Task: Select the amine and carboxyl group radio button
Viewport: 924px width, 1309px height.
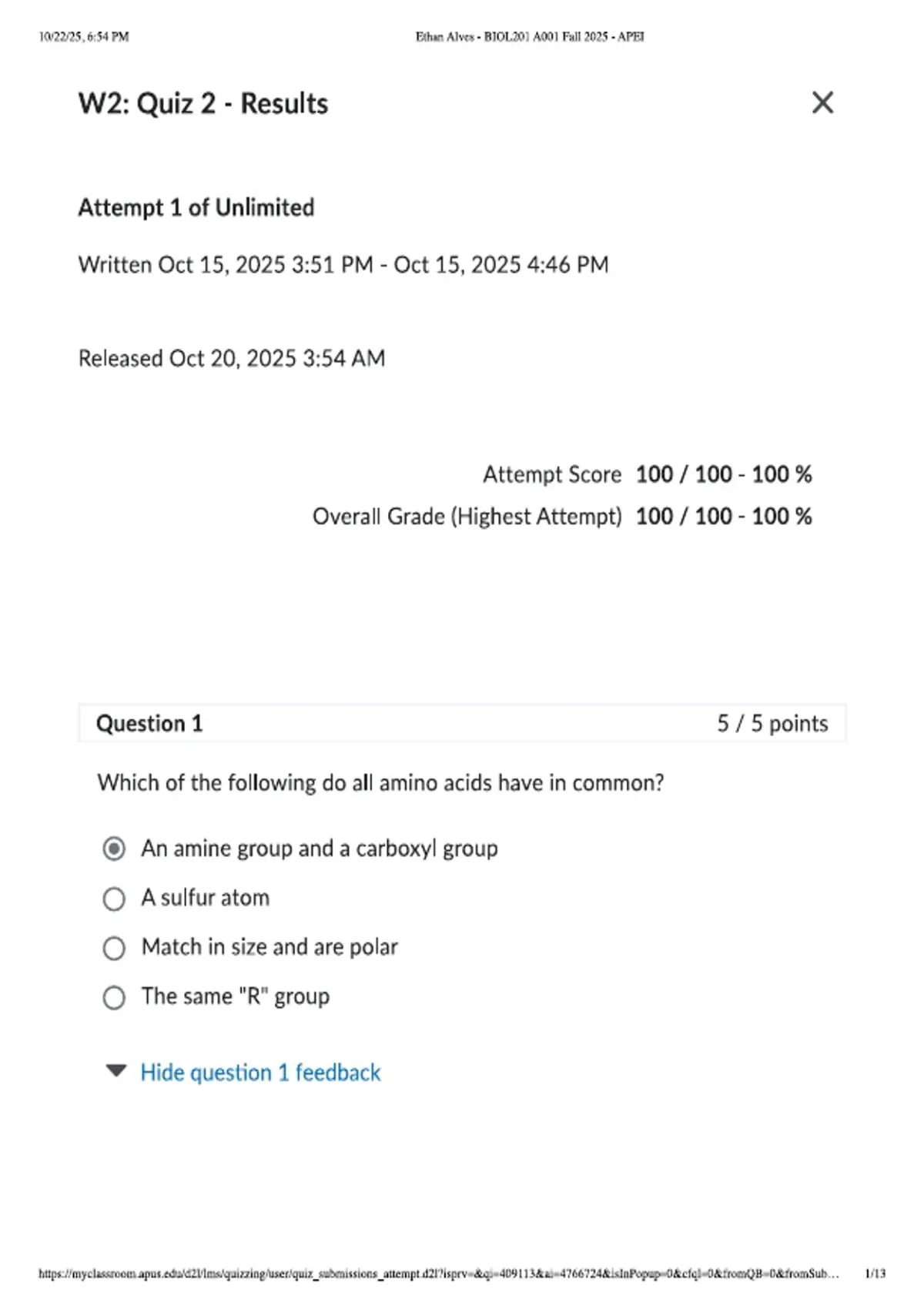Action: (x=114, y=849)
